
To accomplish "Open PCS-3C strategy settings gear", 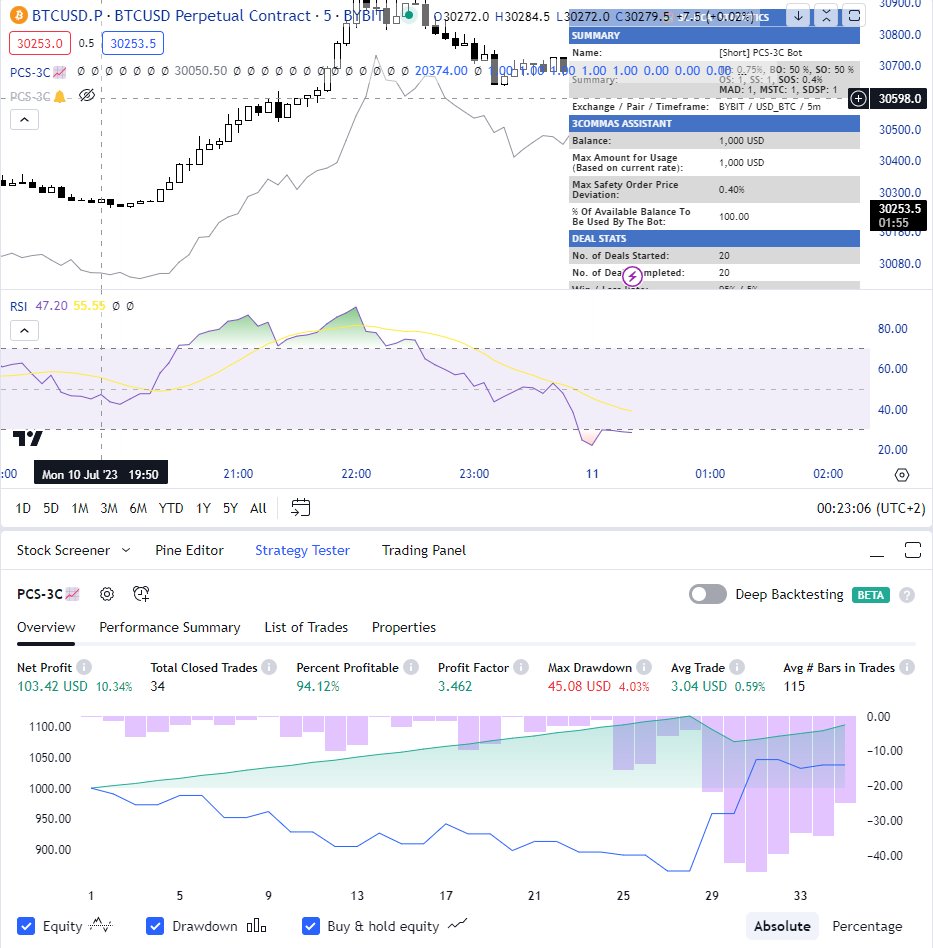I will 107,594.
